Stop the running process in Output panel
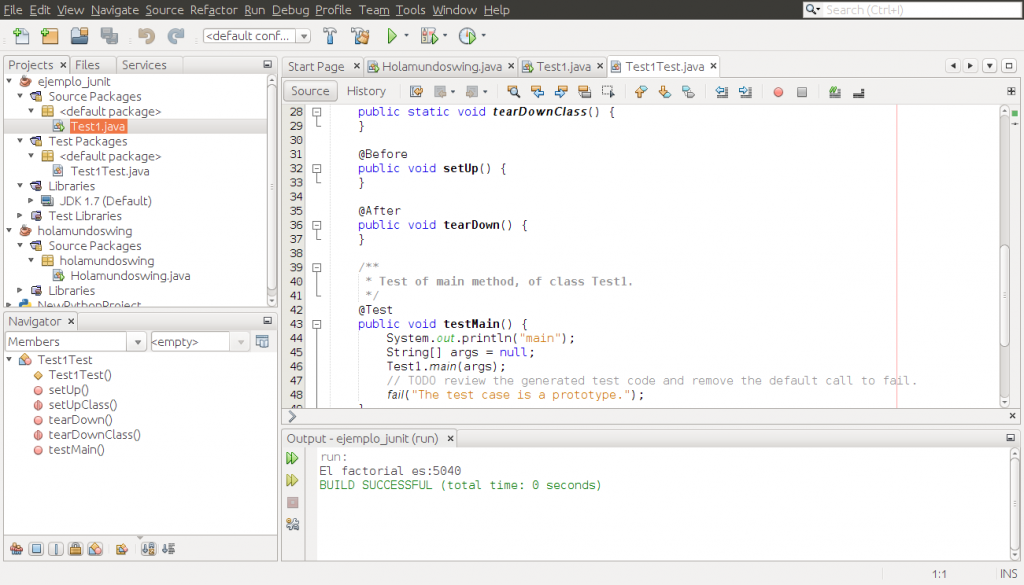 coord(292,502)
